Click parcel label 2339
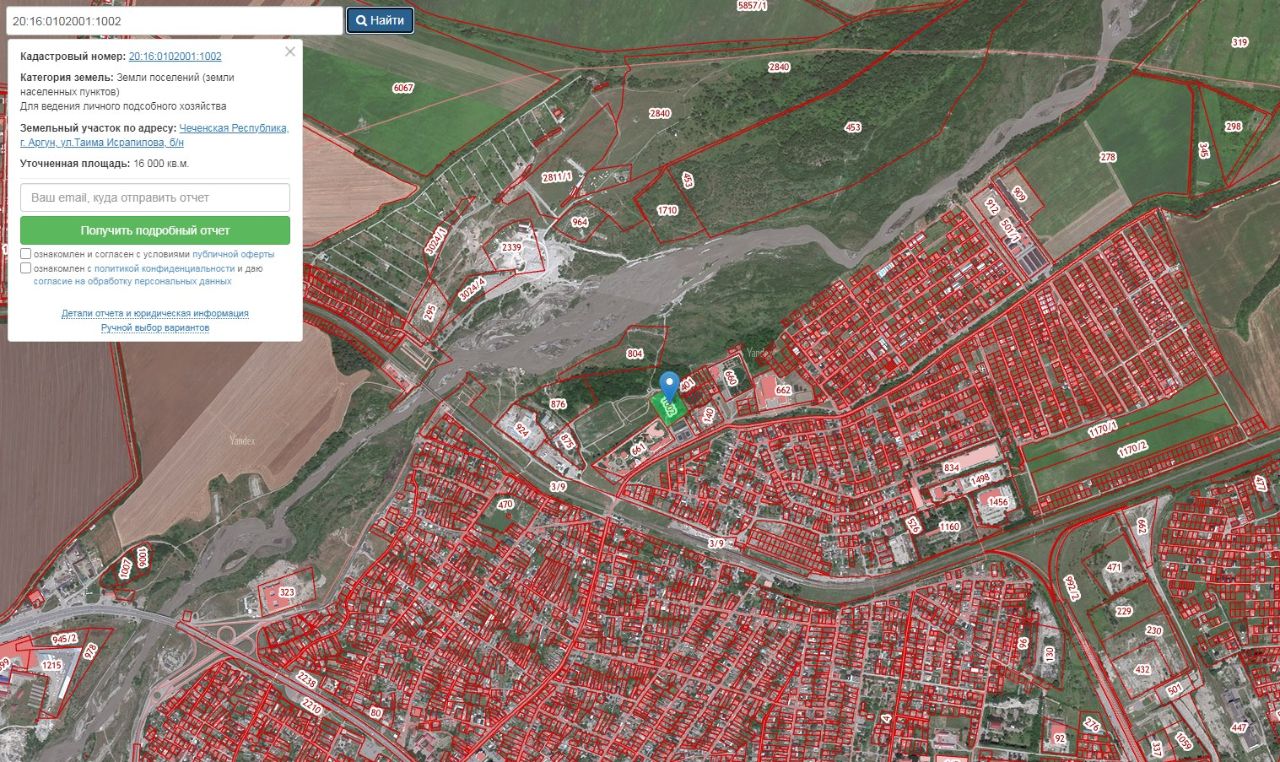The image size is (1280, 762). coord(511,247)
